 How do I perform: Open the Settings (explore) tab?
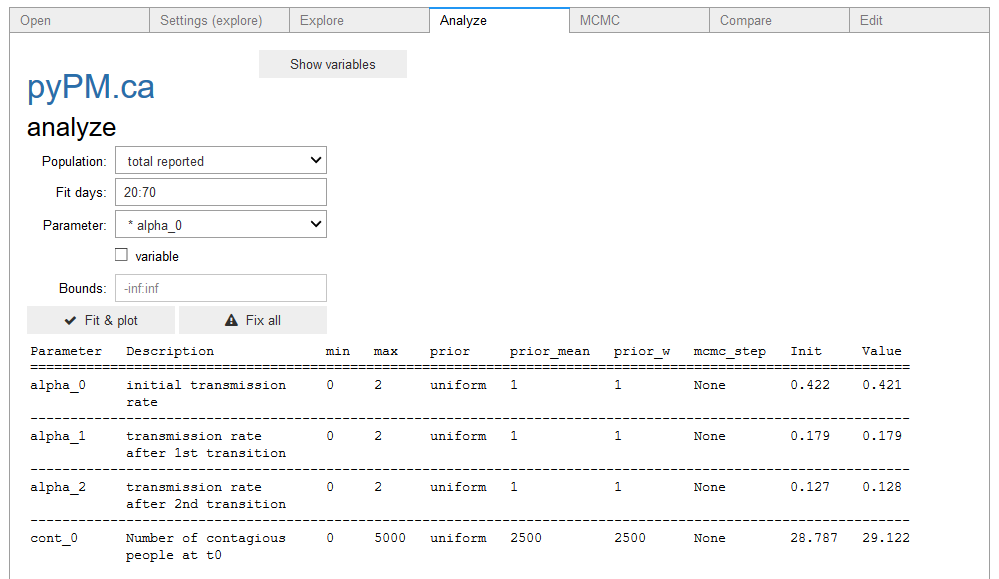click(219, 20)
